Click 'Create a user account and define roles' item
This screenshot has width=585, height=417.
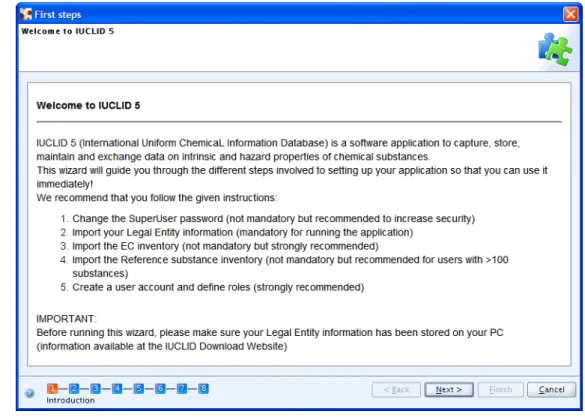pyautogui.click(x=218, y=287)
